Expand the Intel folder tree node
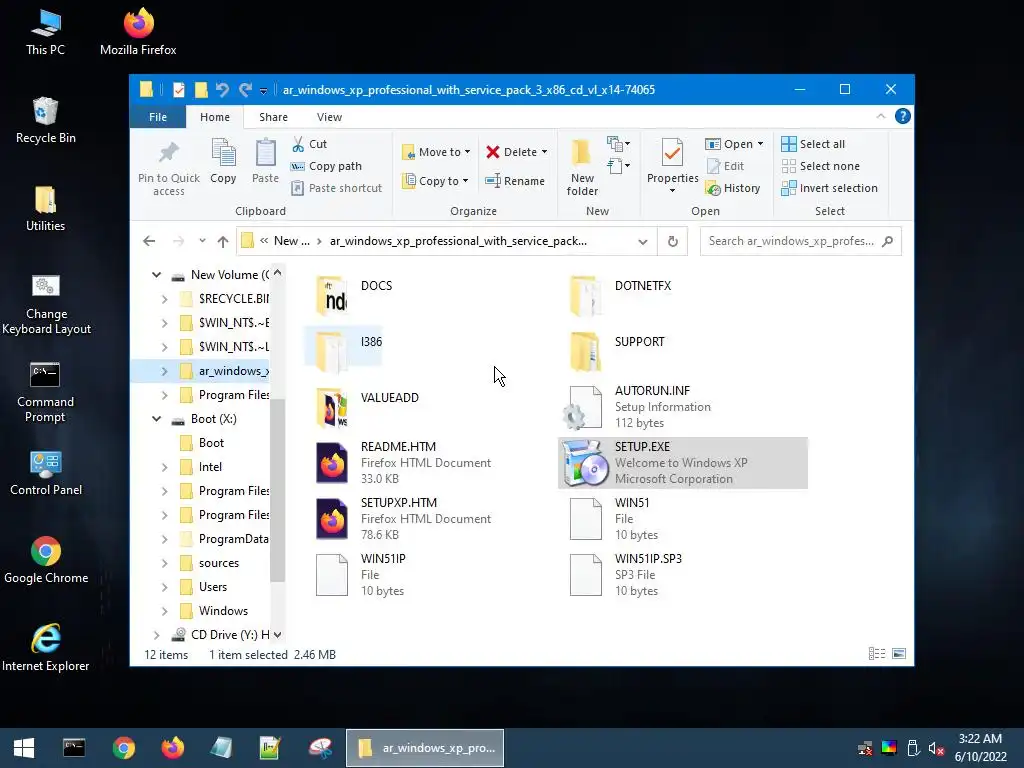Image resolution: width=1024 pixels, height=768 pixels. pyautogui.click(x=165, y=467)
